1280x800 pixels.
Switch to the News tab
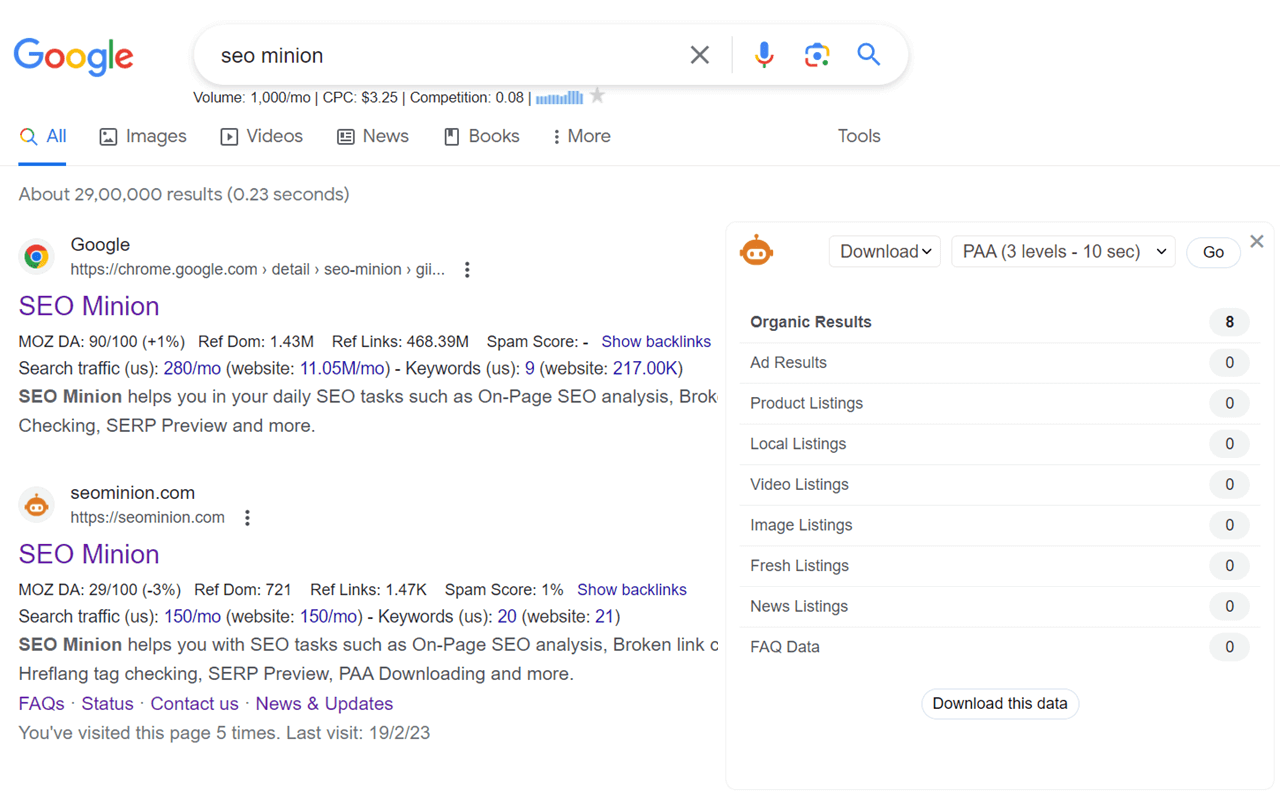tap(372, 136)
